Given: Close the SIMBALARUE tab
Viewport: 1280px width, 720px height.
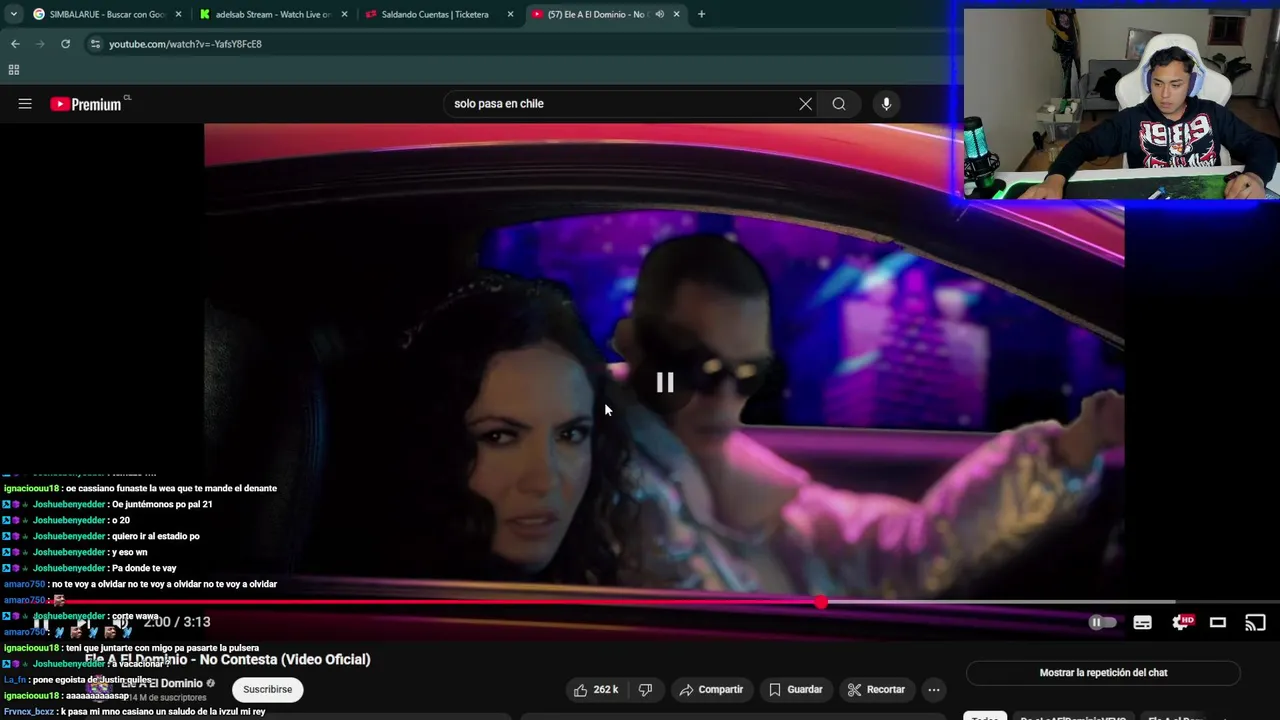Looking at the screenshot, I should coord(178,14).
